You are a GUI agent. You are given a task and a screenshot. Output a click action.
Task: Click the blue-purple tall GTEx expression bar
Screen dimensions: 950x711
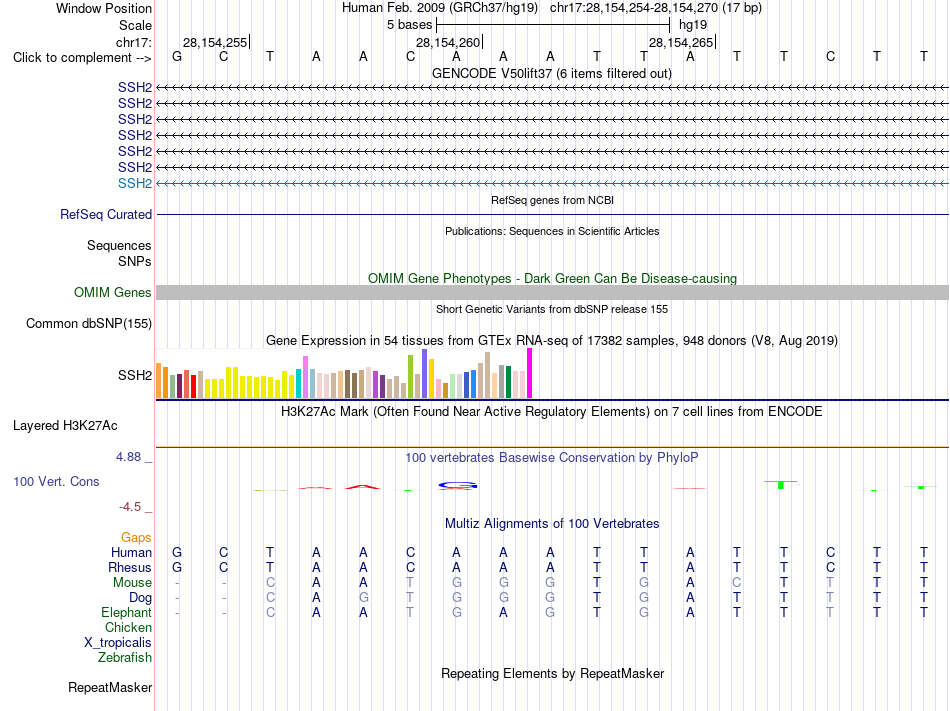click(x=425, y=373)
